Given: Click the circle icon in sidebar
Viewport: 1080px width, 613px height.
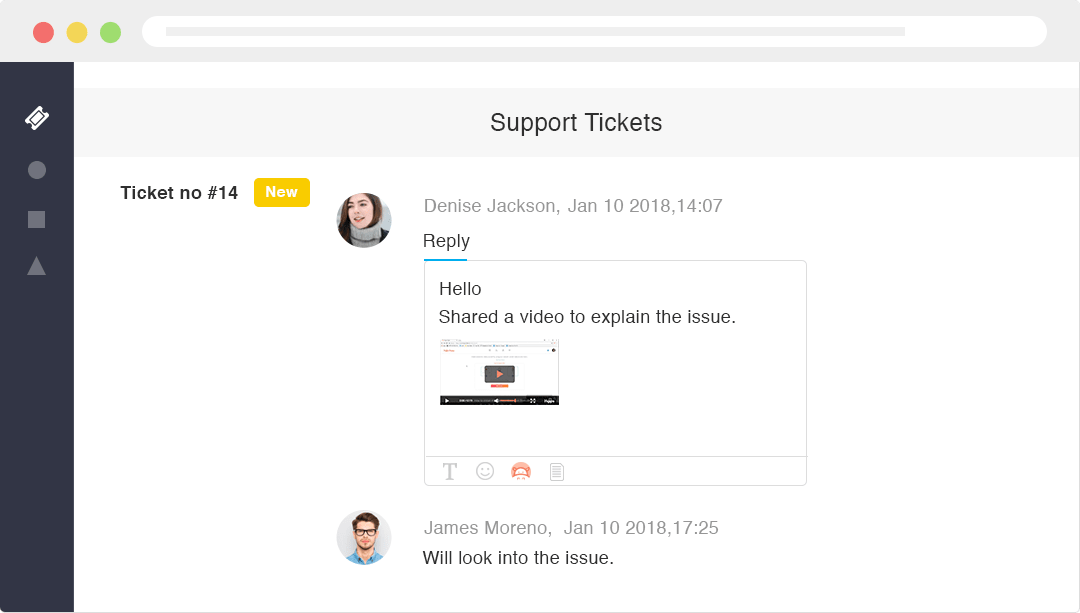Looking at the screenshot, I should (37, 170).
